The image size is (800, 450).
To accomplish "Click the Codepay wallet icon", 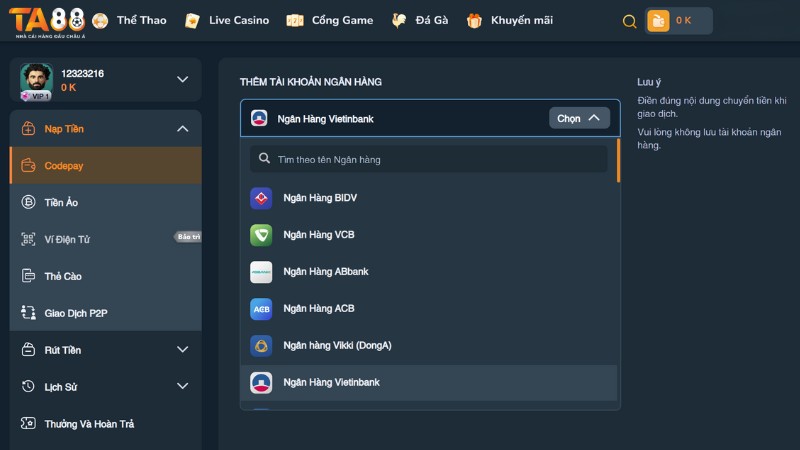I will tap(28, 165).
